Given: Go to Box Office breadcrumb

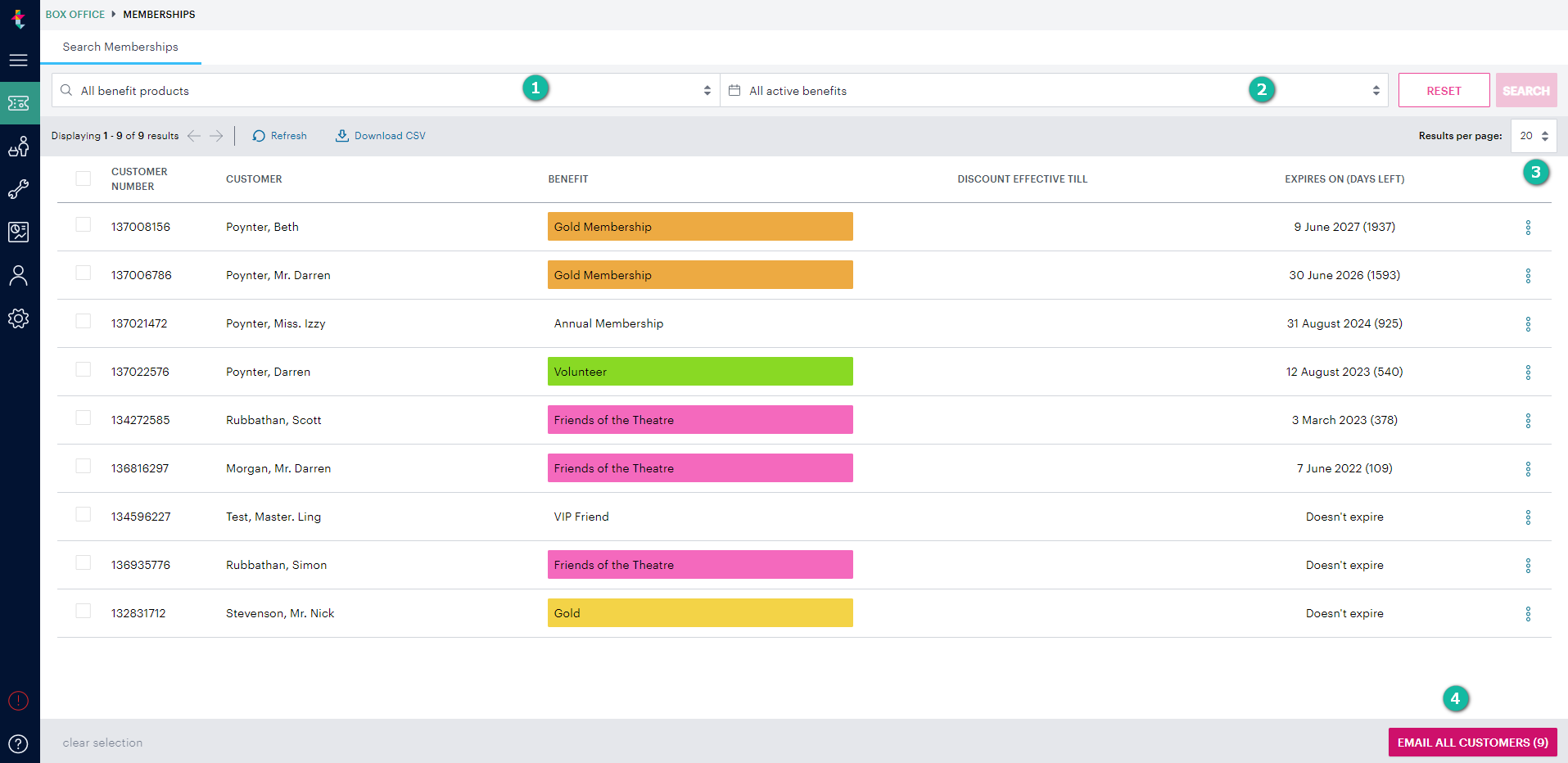Looking at the screenshot, I should point(75,15).
